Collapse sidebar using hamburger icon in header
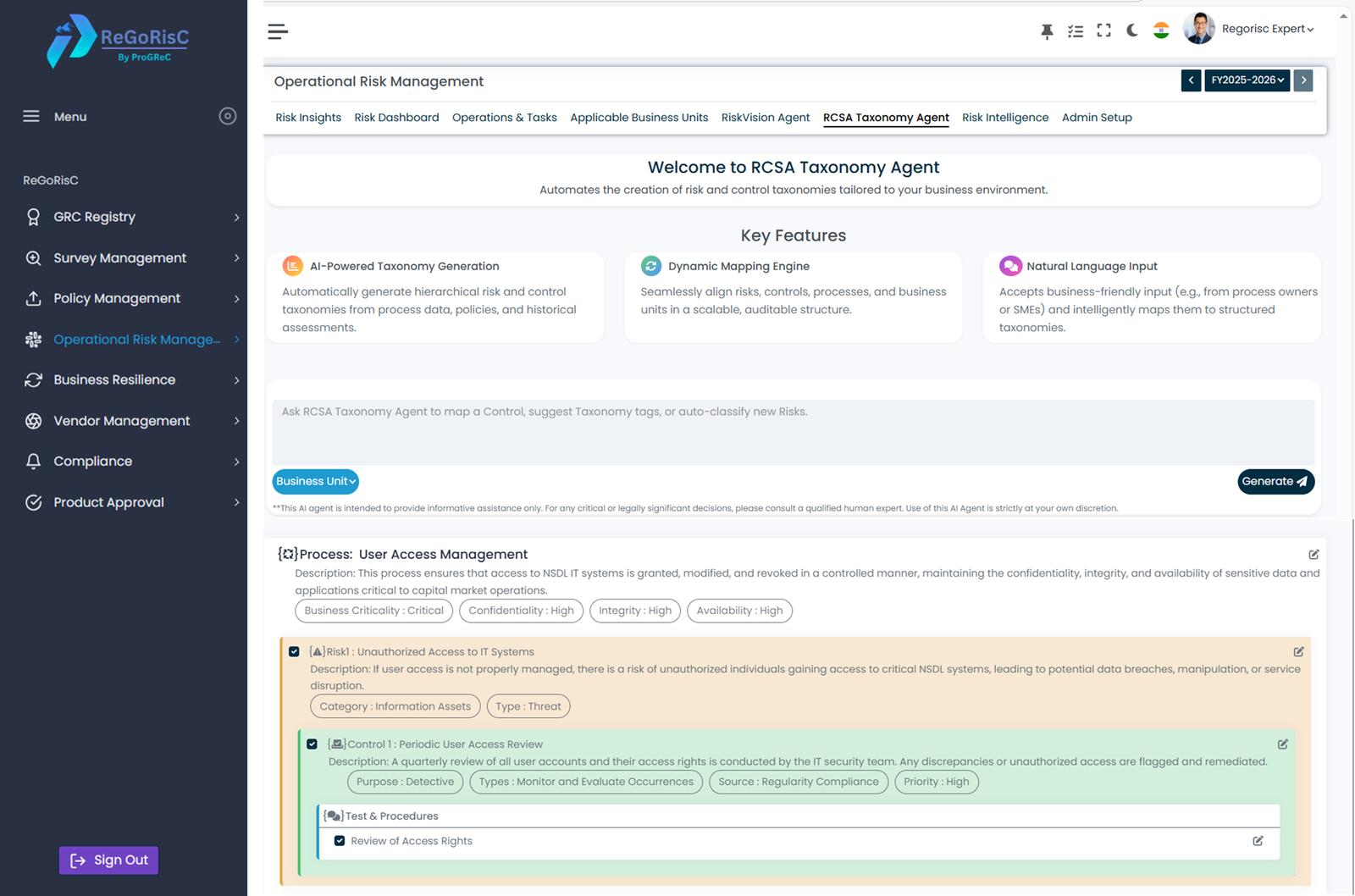Viewport: 1355px width, 896px height. 278,32
